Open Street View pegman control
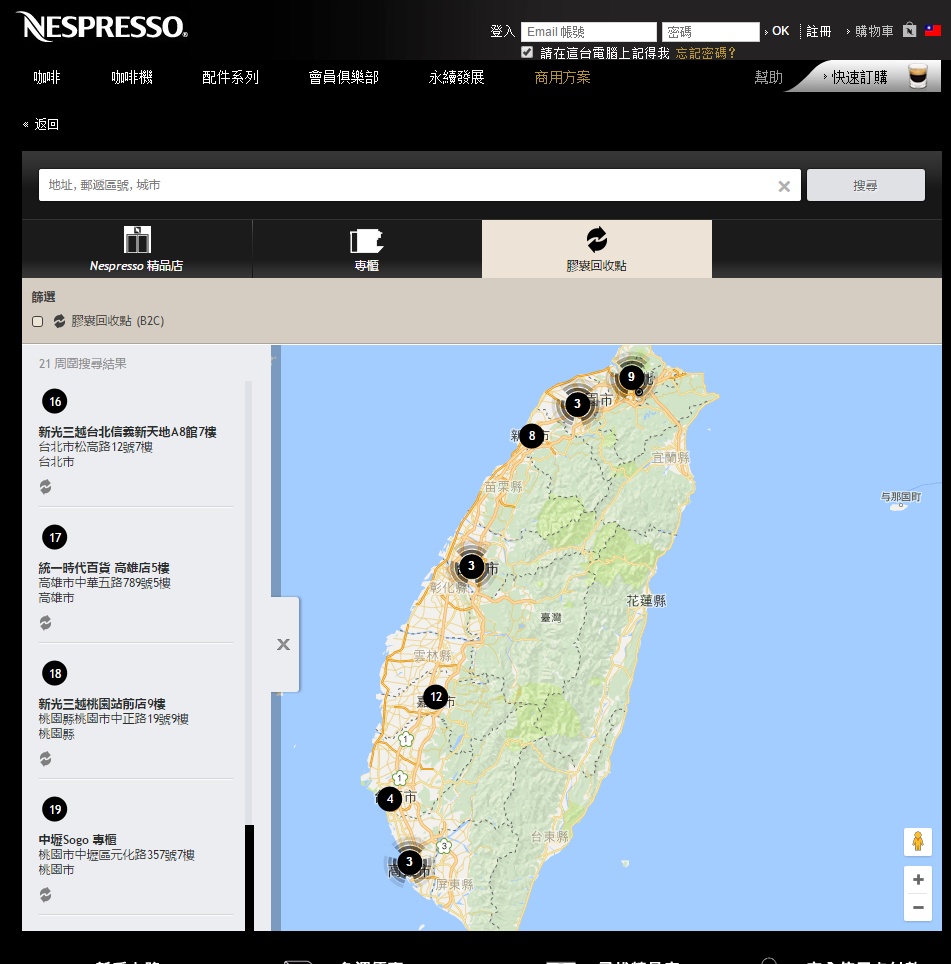The width and height of the screenshot is (951, 964). pos(918,841)
